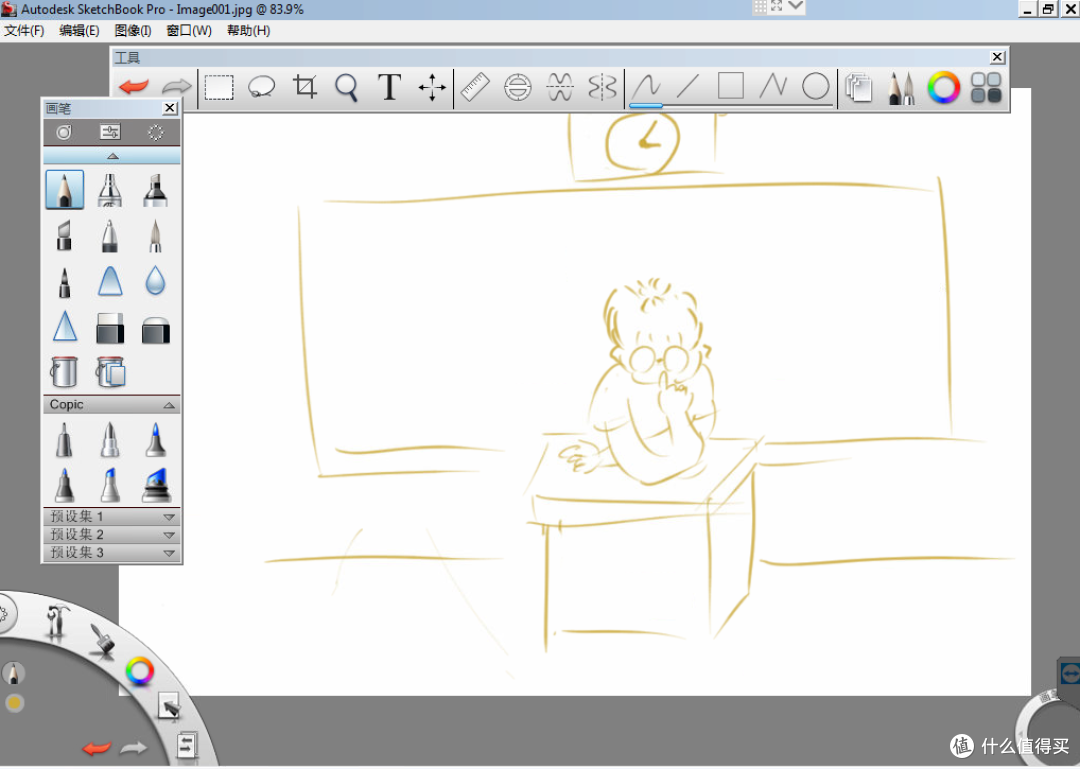Collapse the main brush set using the top triangle

point(112,156)
